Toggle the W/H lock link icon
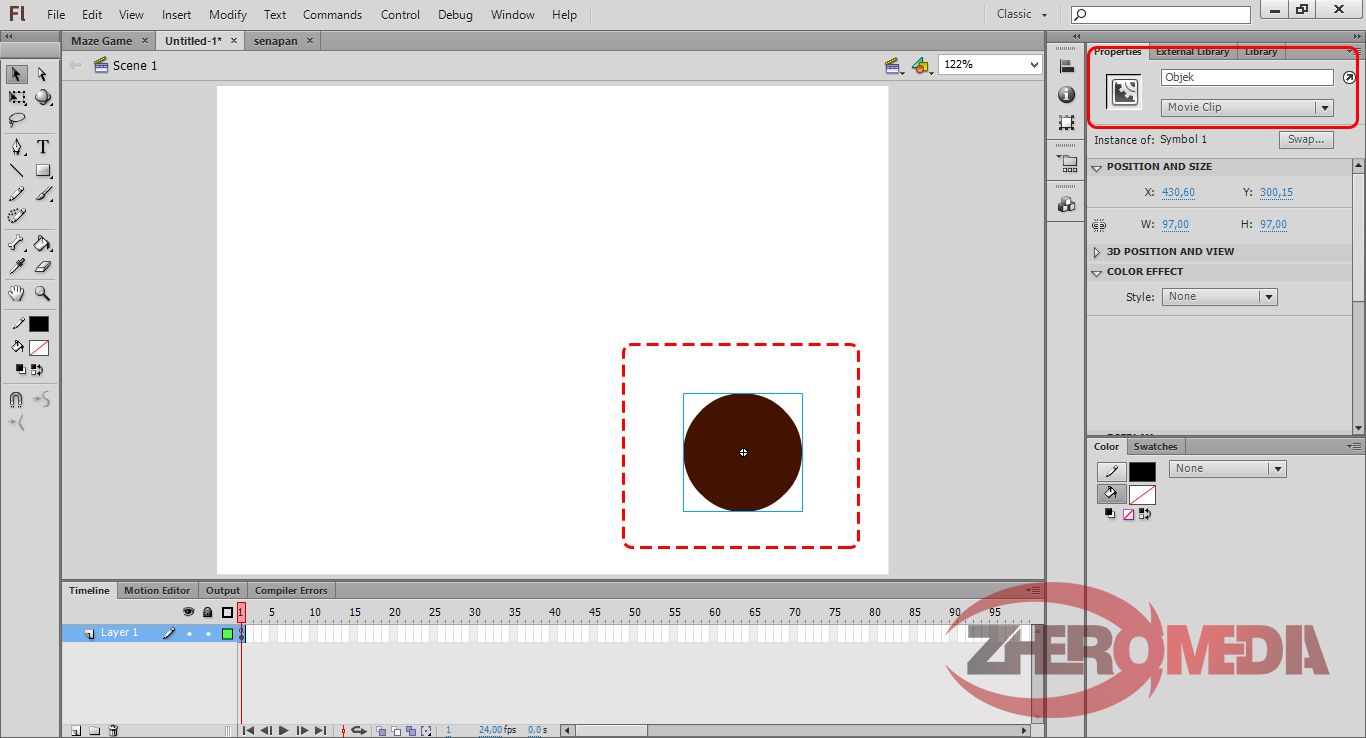The image size is (1366, 738). (x=1100, y=225)
